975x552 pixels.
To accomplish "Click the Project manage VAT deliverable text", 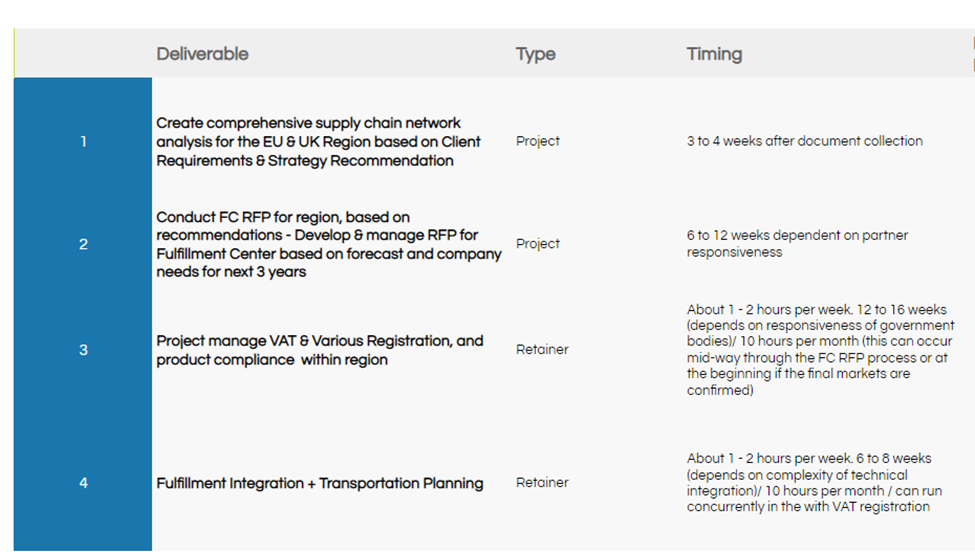I will click(x=319, y=350).
